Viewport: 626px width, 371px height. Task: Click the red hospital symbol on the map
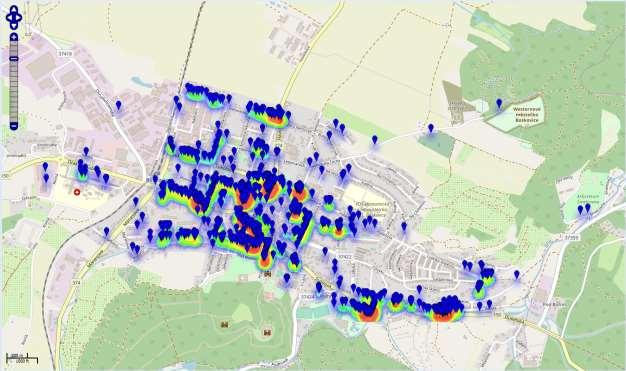click(77, 192)
